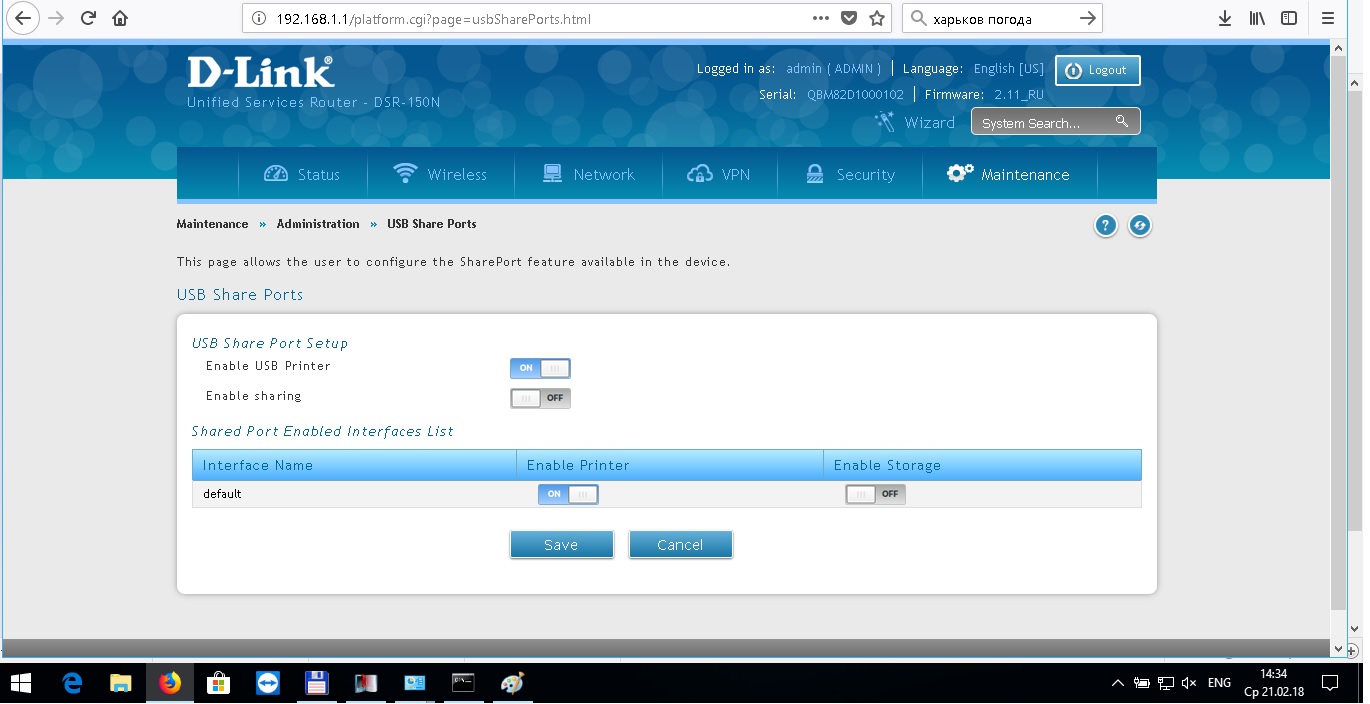Launch Microsoft Edge from the taskbar
This screenshot has height=704, width=1370.
click(x=72, y=684)
